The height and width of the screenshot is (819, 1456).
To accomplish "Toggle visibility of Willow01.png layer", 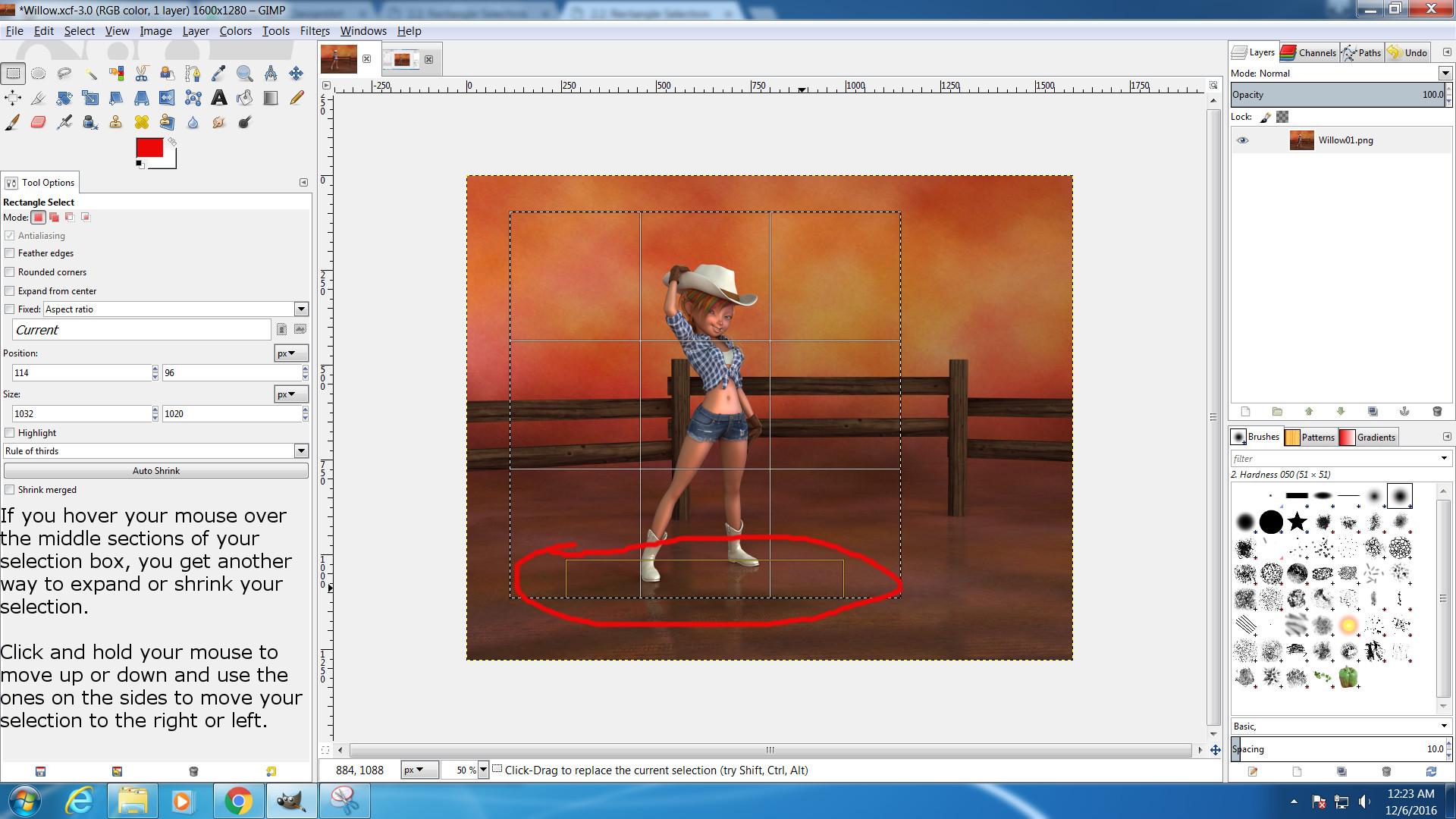I will click(x=1242, y=140).
